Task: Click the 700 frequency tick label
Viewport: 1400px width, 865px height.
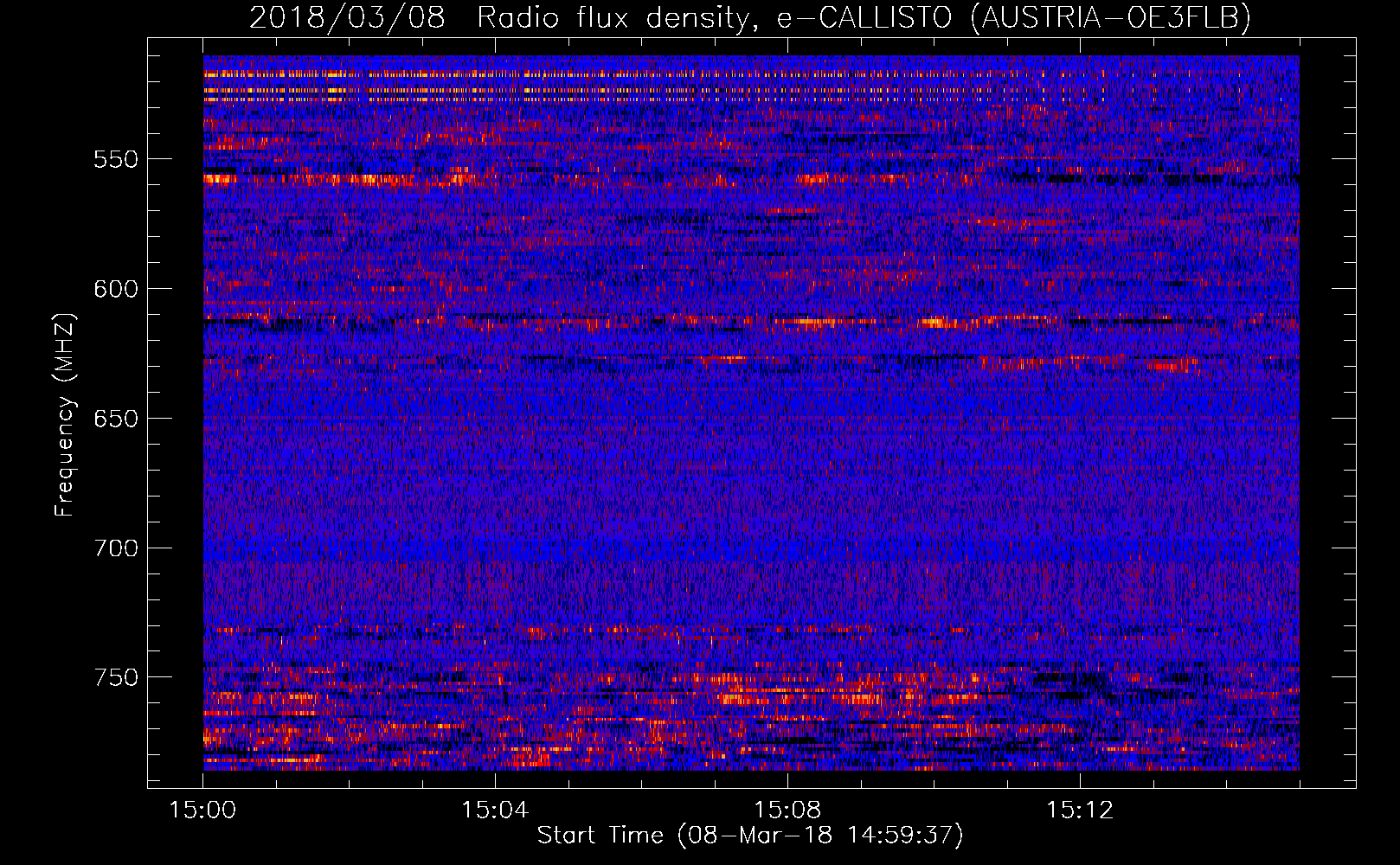Action: click(116, 548)
